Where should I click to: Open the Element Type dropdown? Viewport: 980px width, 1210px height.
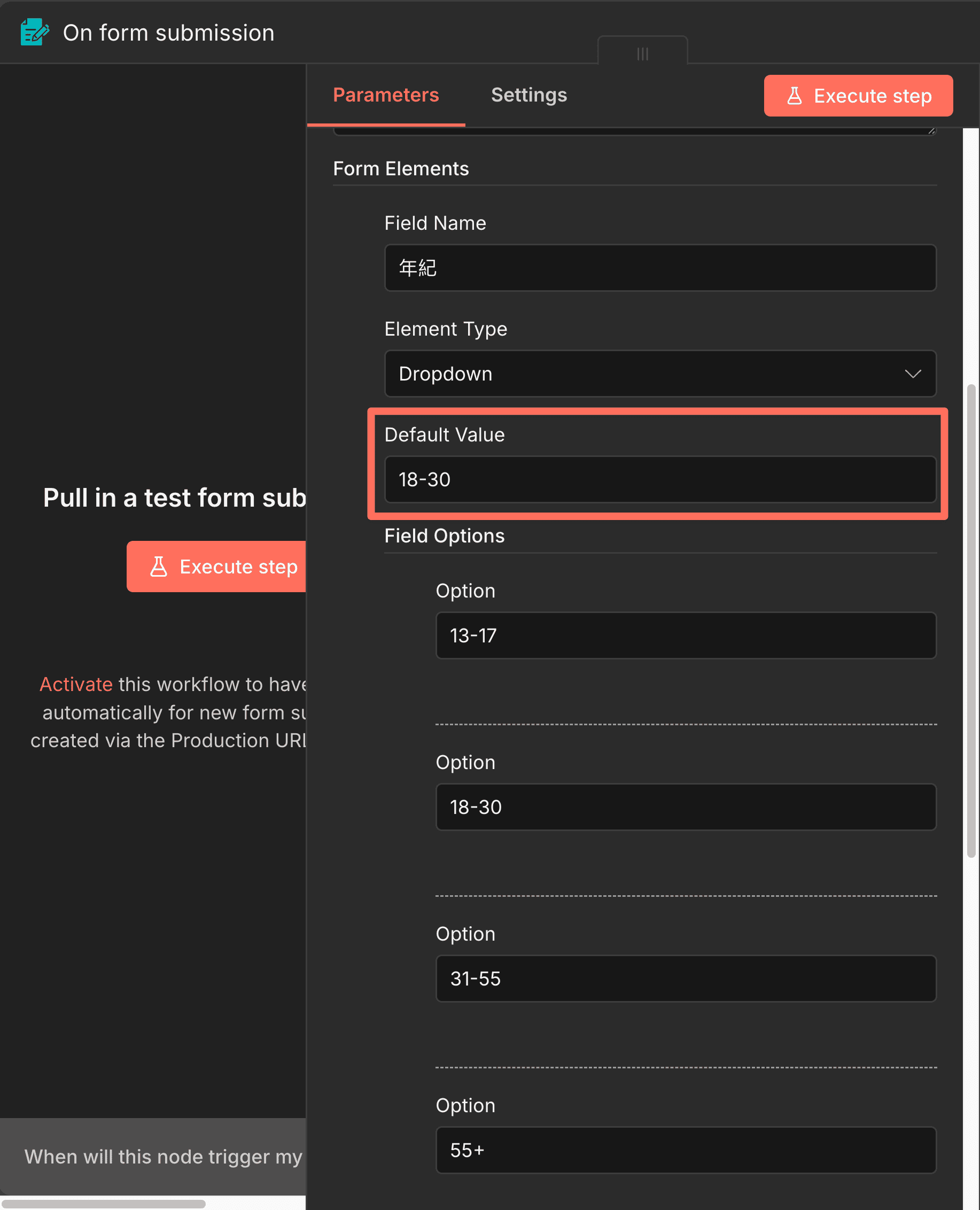[x=659, y=374]
